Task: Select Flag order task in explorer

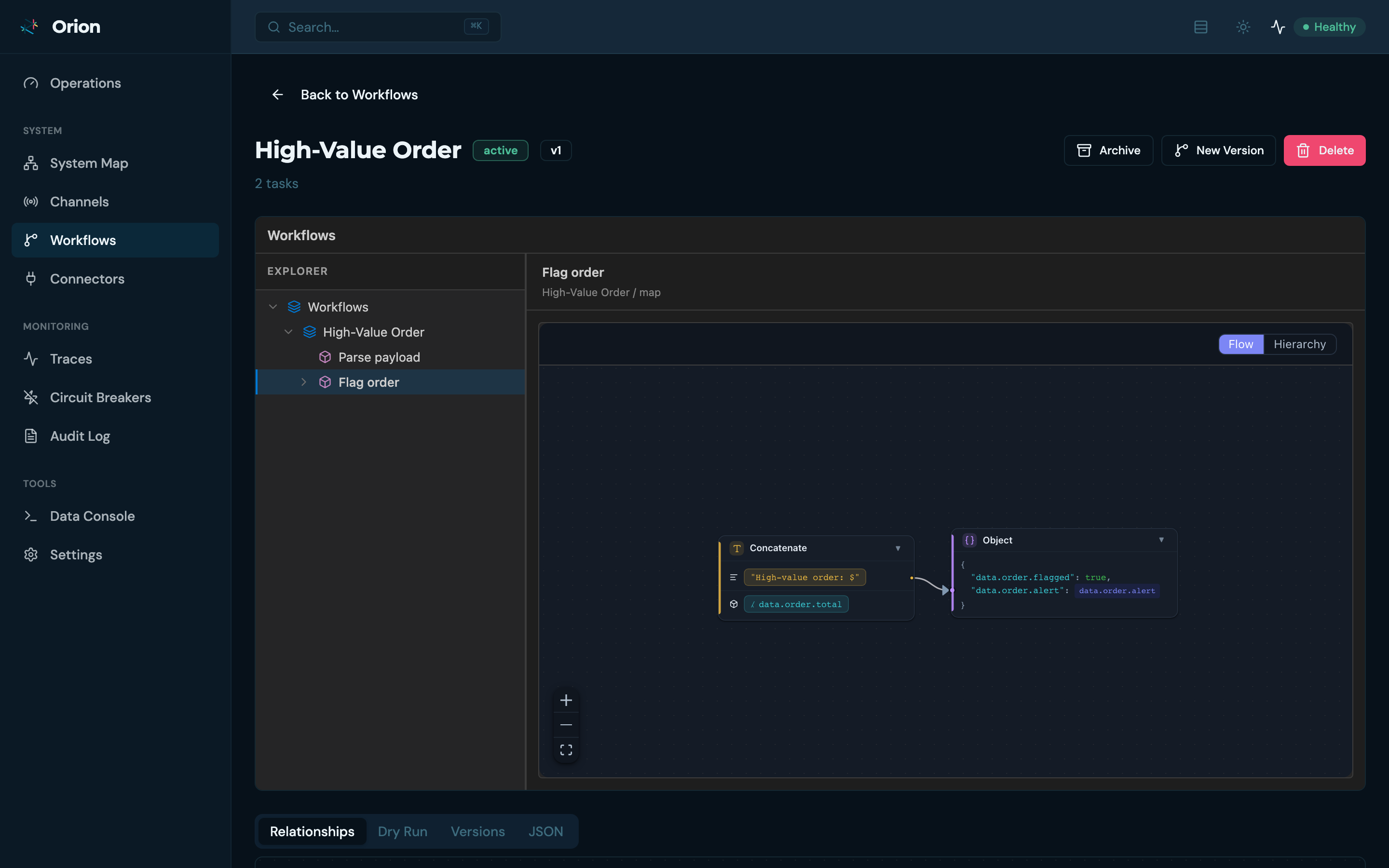Action: click(390, 382)
